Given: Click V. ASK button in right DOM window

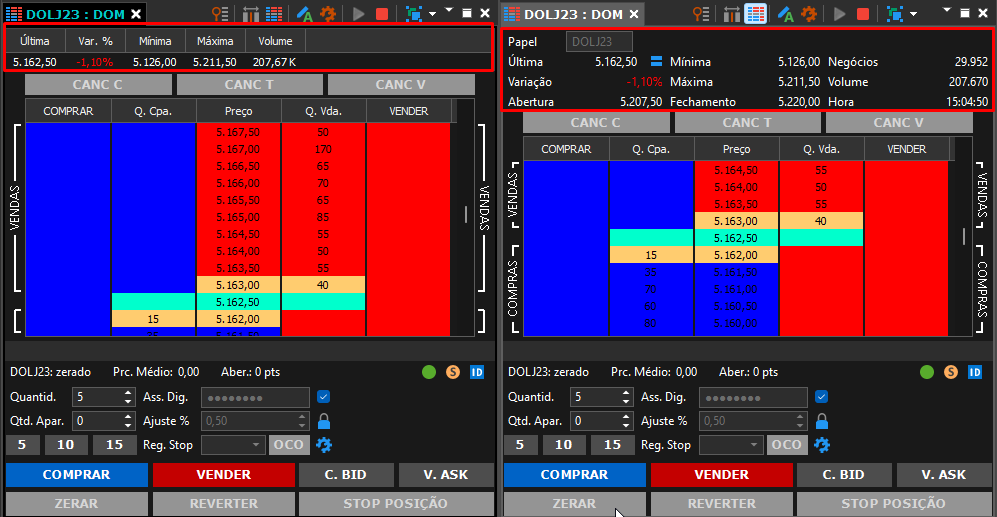Looking at the screenshot, I should pyautogui.click(x=943, y=474).
